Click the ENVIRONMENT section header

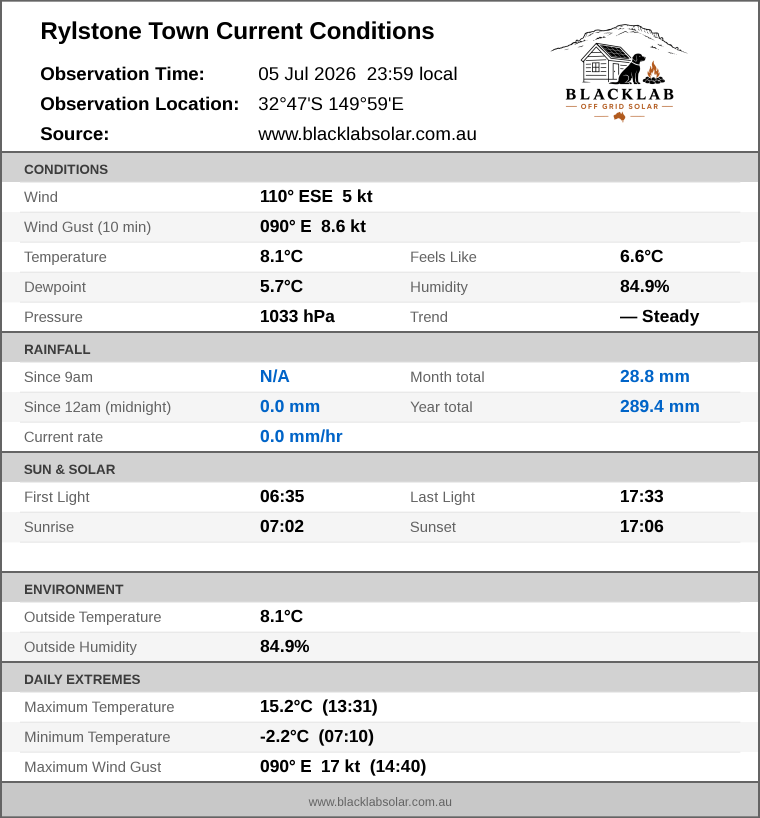pos(380,589)
